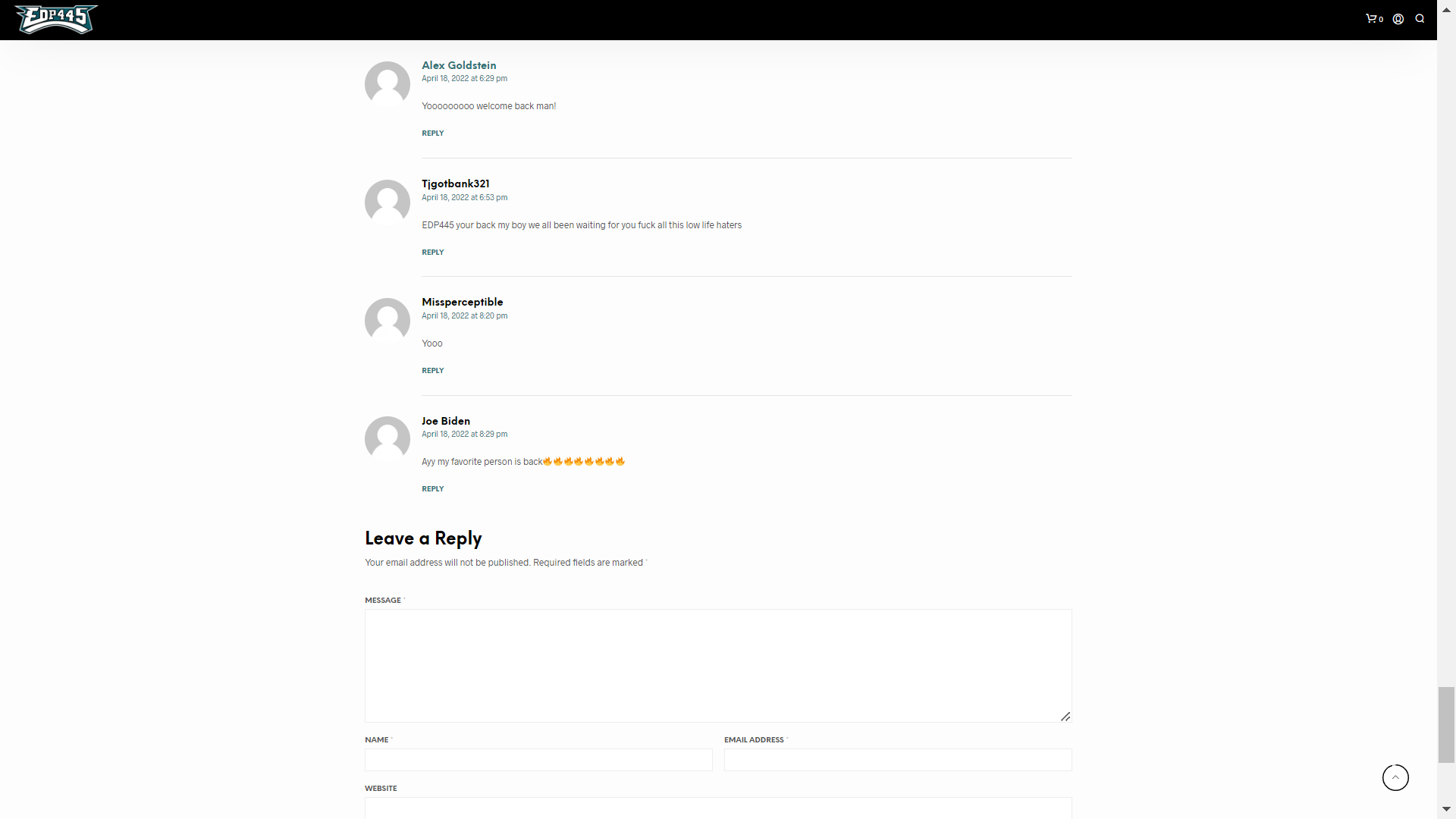This screenshot has width=1456, height=819.
Task: Focus the Website input field
Action: point(718,808)
